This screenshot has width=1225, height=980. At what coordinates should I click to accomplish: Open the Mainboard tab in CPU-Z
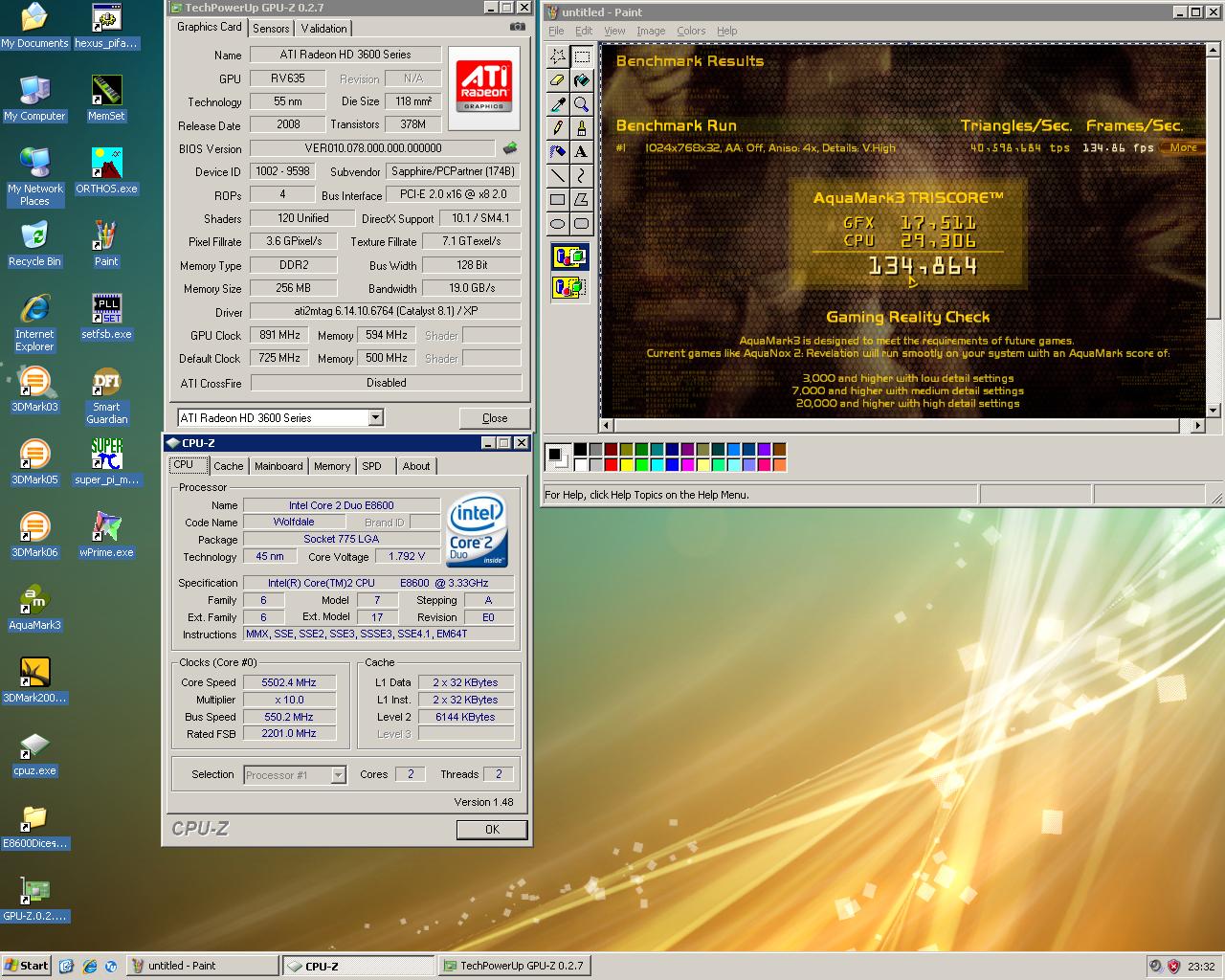[x=278, y=466]
